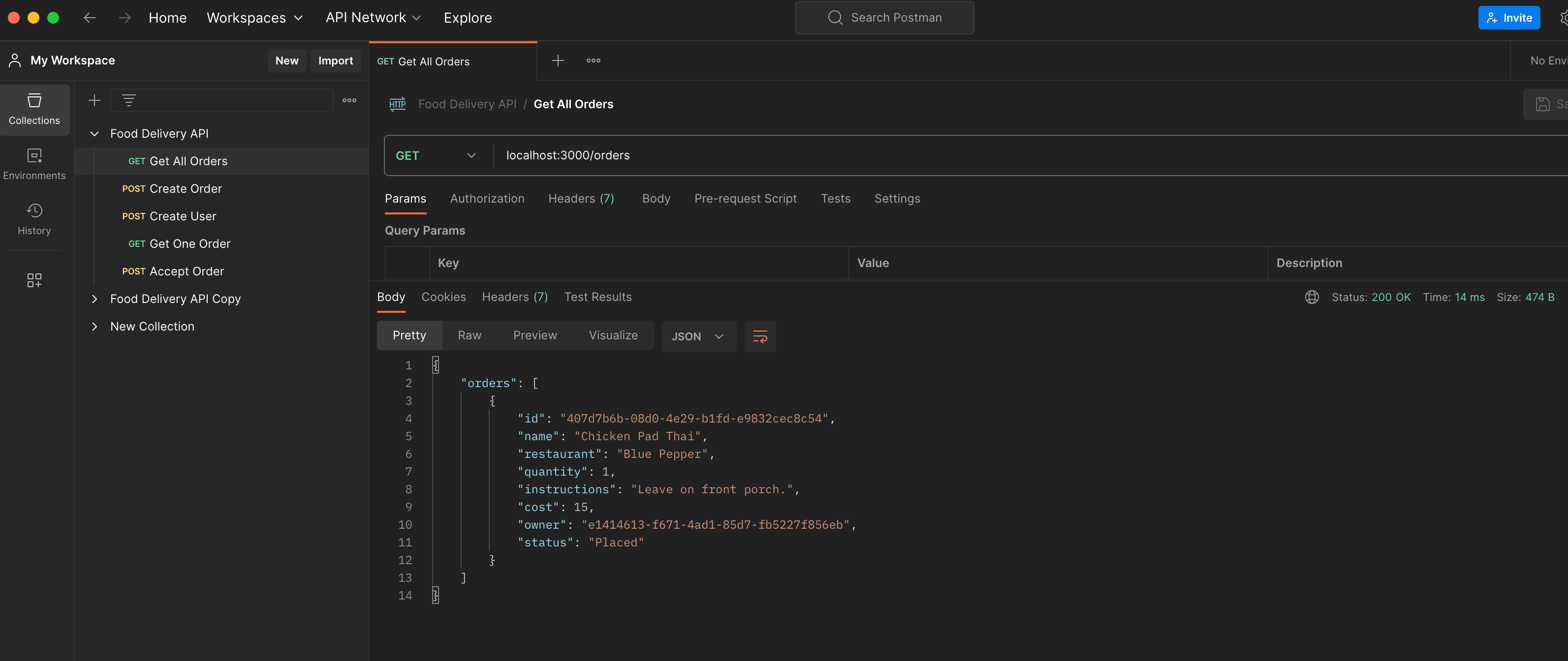The image size is (1568, 661).
Task: Click the plus icon to create new collection
Action: [x=94, y=100]
